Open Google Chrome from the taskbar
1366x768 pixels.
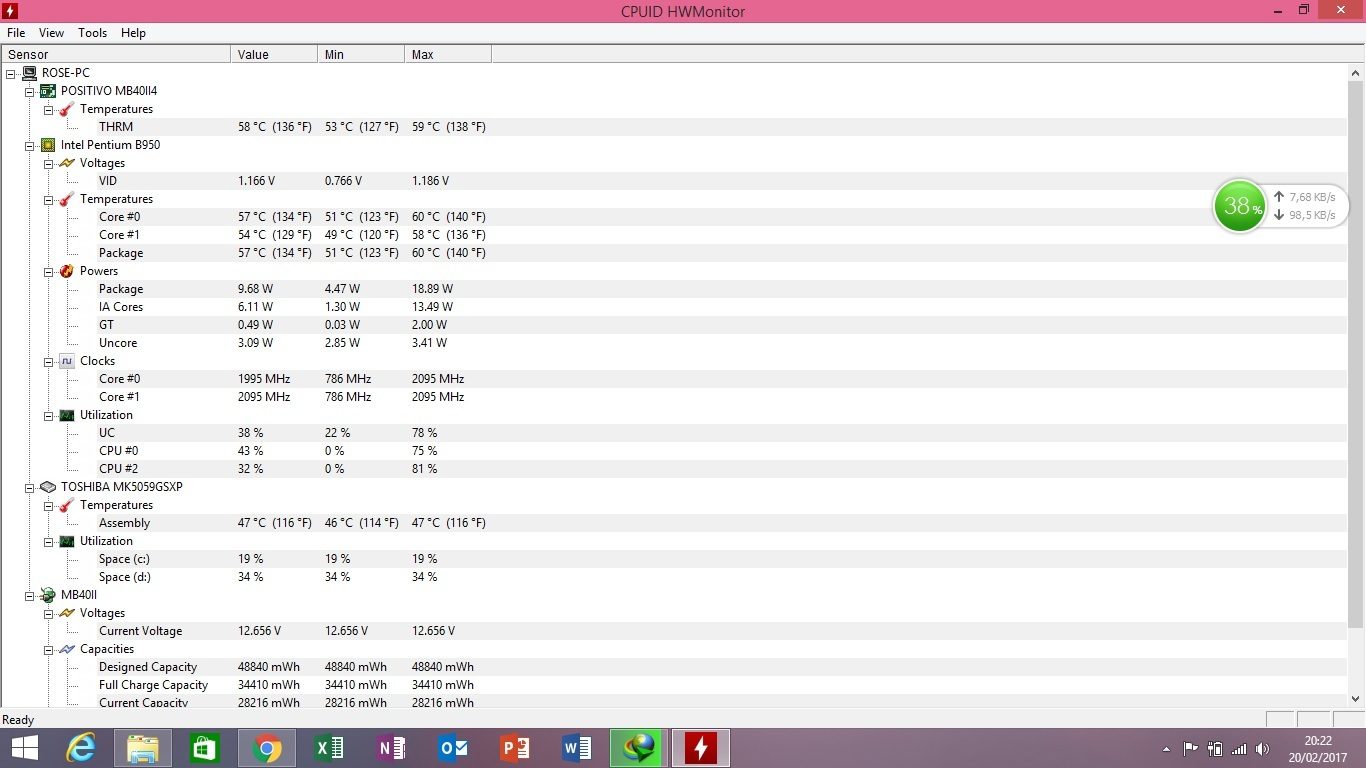click(x=266, y=748)
